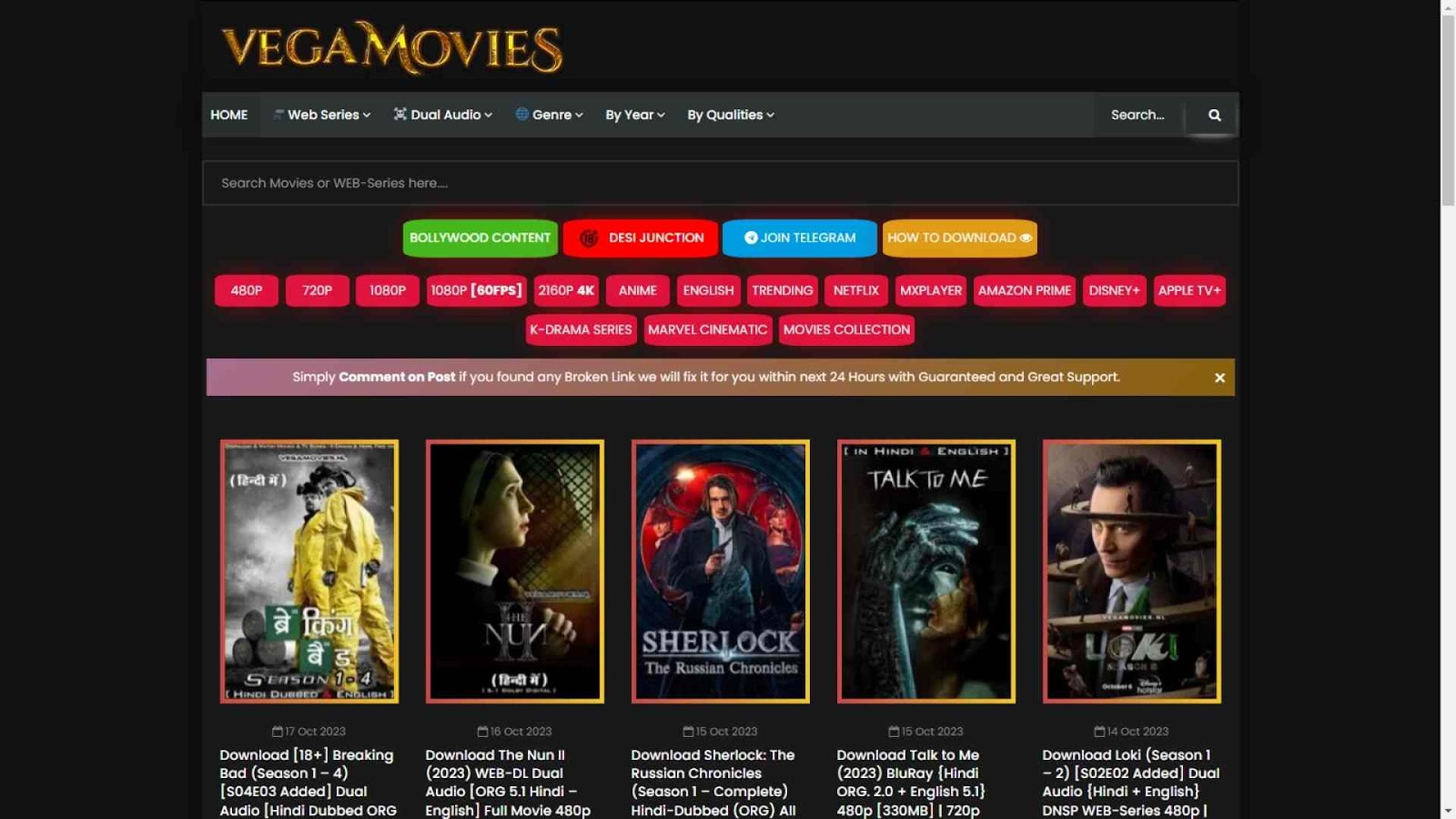
Task: Select the 1080P quality tag
Action: pyautogui.click(x=388, y=290)
